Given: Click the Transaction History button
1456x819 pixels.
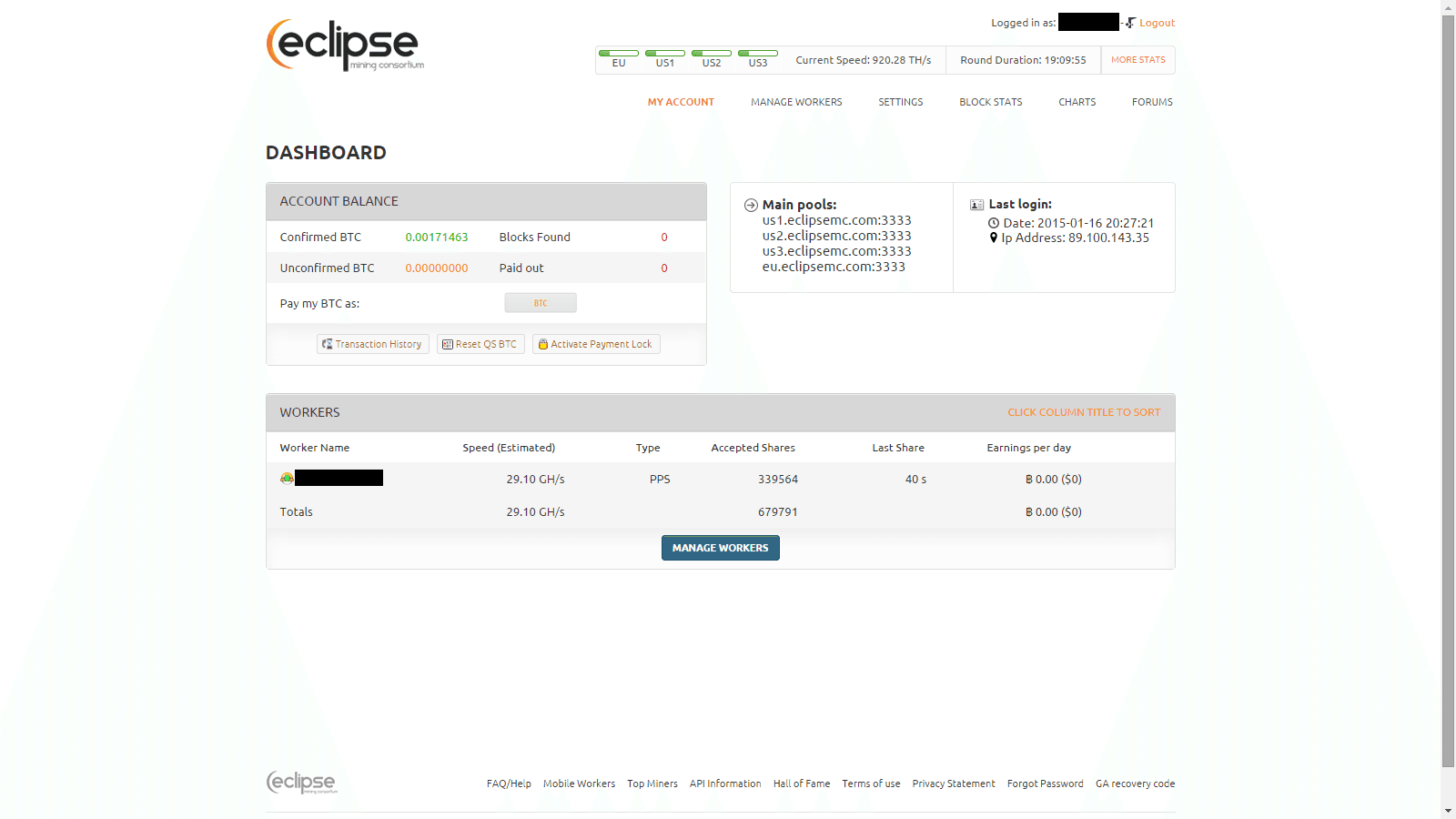Looking at the screenshot, I should [373, 344].
